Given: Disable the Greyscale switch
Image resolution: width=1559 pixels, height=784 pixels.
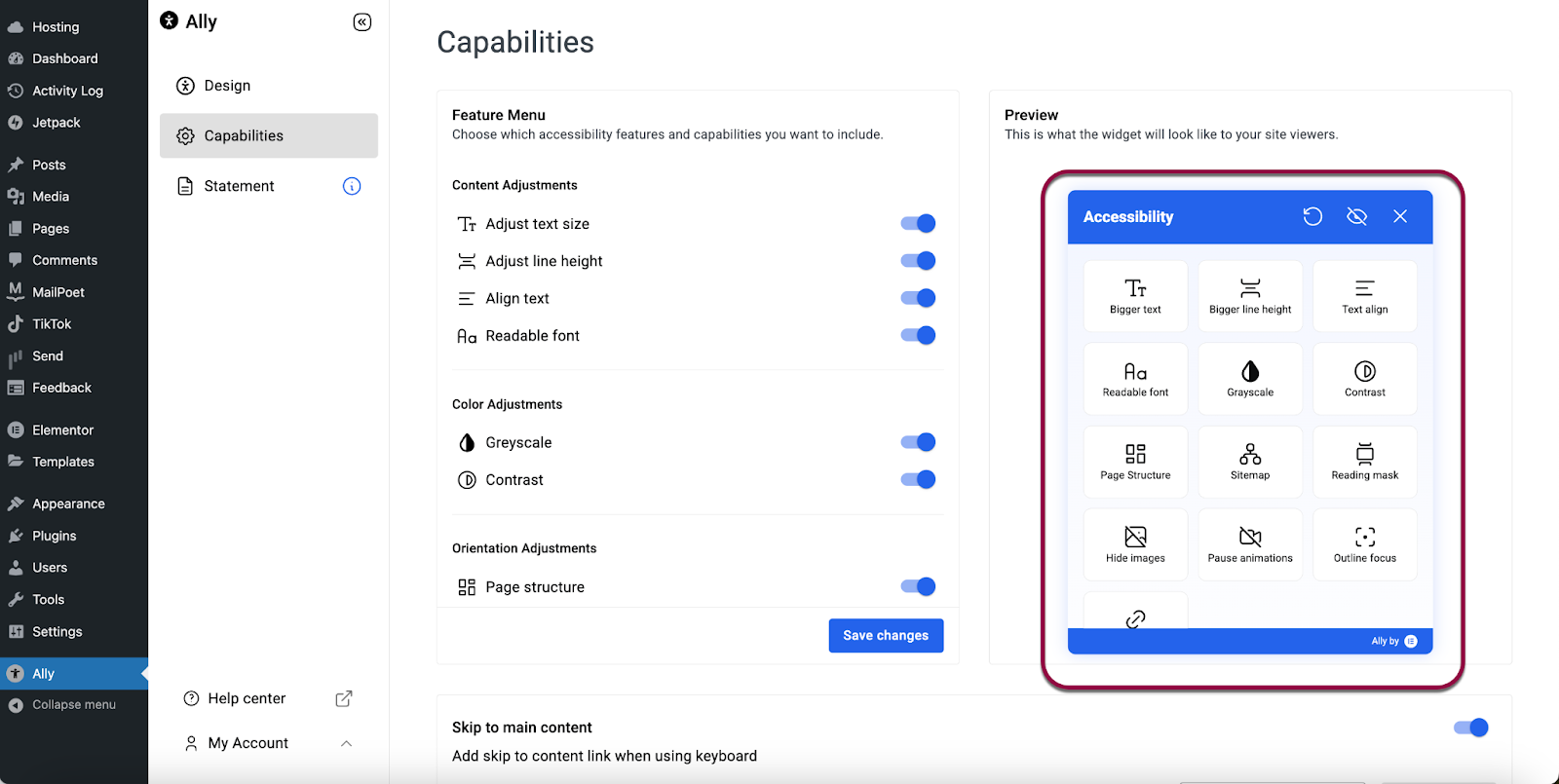Looking at the screenshot, I should [918, 442].
